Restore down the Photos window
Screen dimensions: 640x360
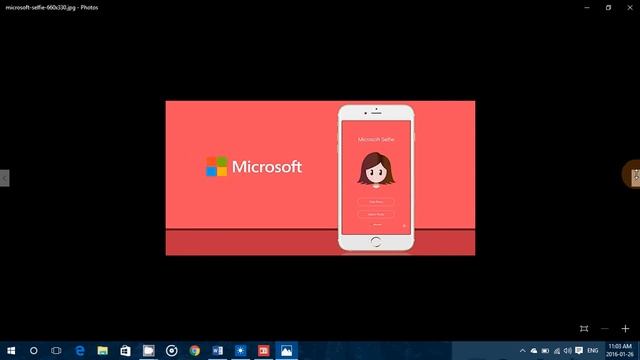click(x=608, y=7)
